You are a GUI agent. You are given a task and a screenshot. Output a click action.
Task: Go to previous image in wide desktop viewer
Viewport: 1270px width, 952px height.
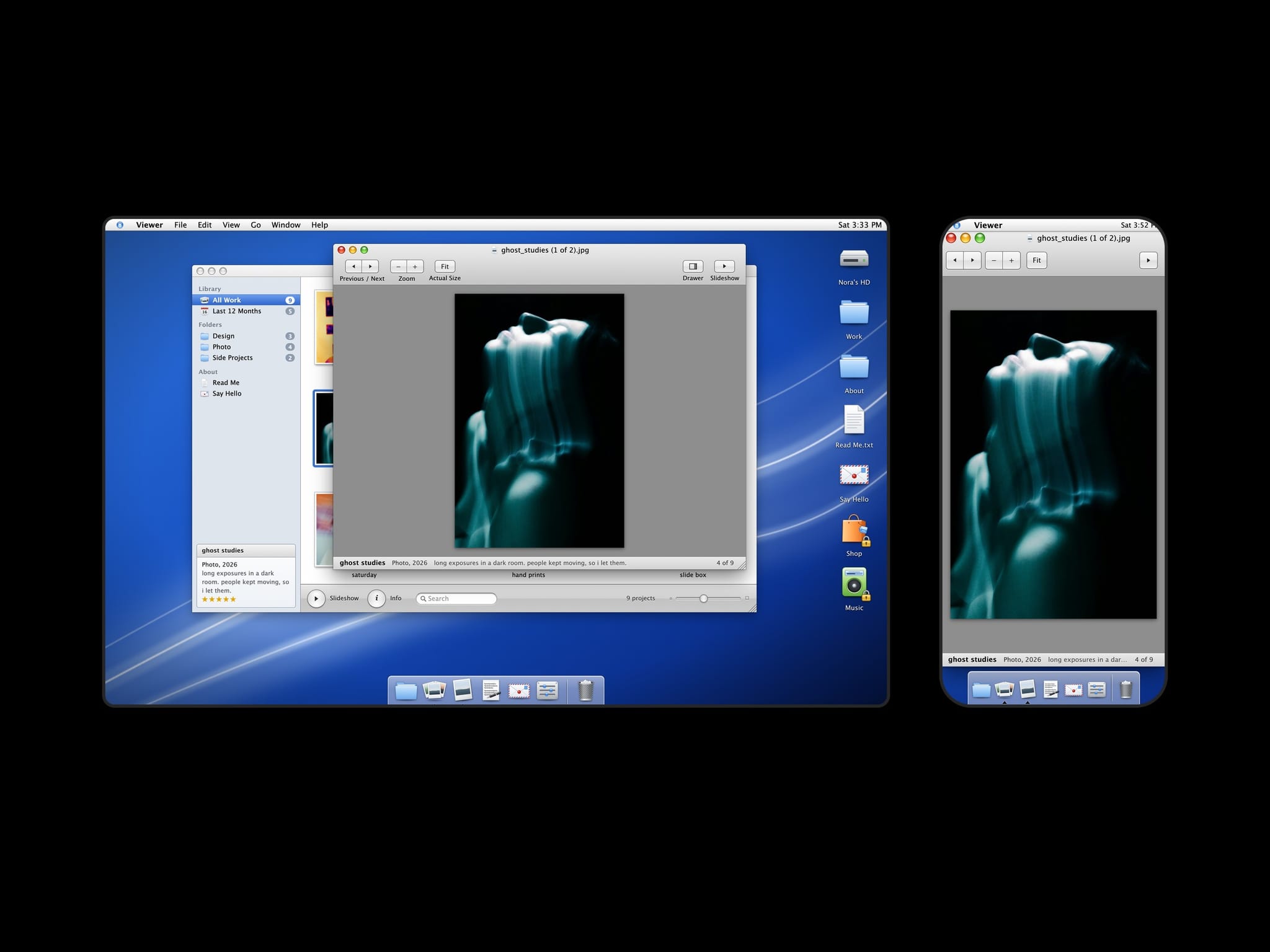click(353, 267)
